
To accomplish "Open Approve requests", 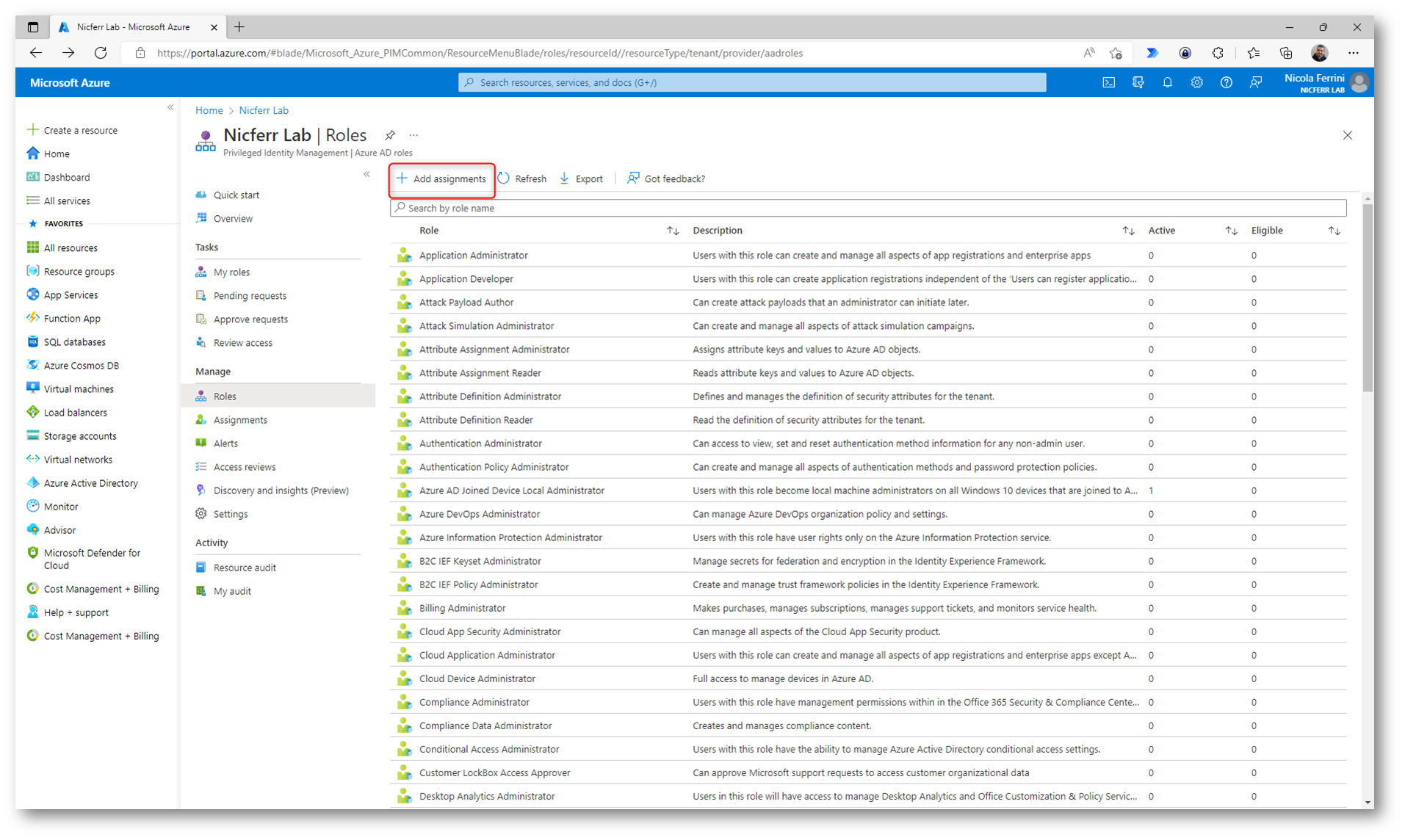I will (250, 319).
